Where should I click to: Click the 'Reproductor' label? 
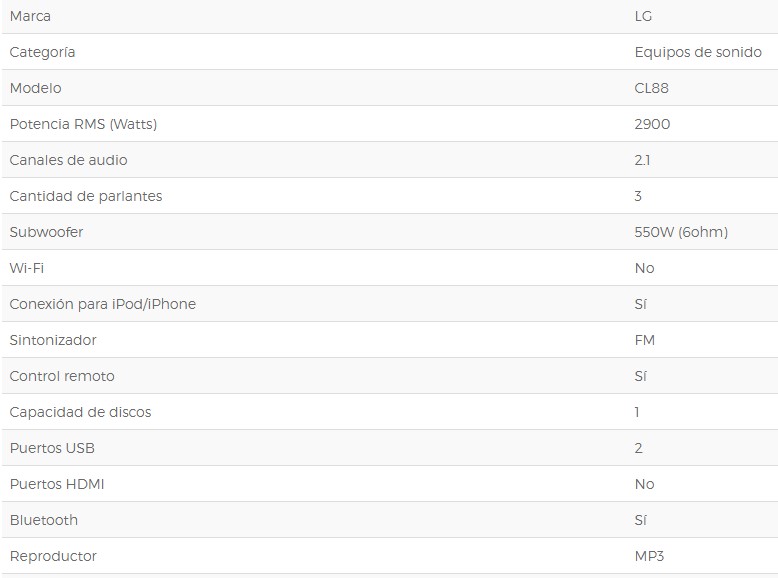click(x=53, y=556)
